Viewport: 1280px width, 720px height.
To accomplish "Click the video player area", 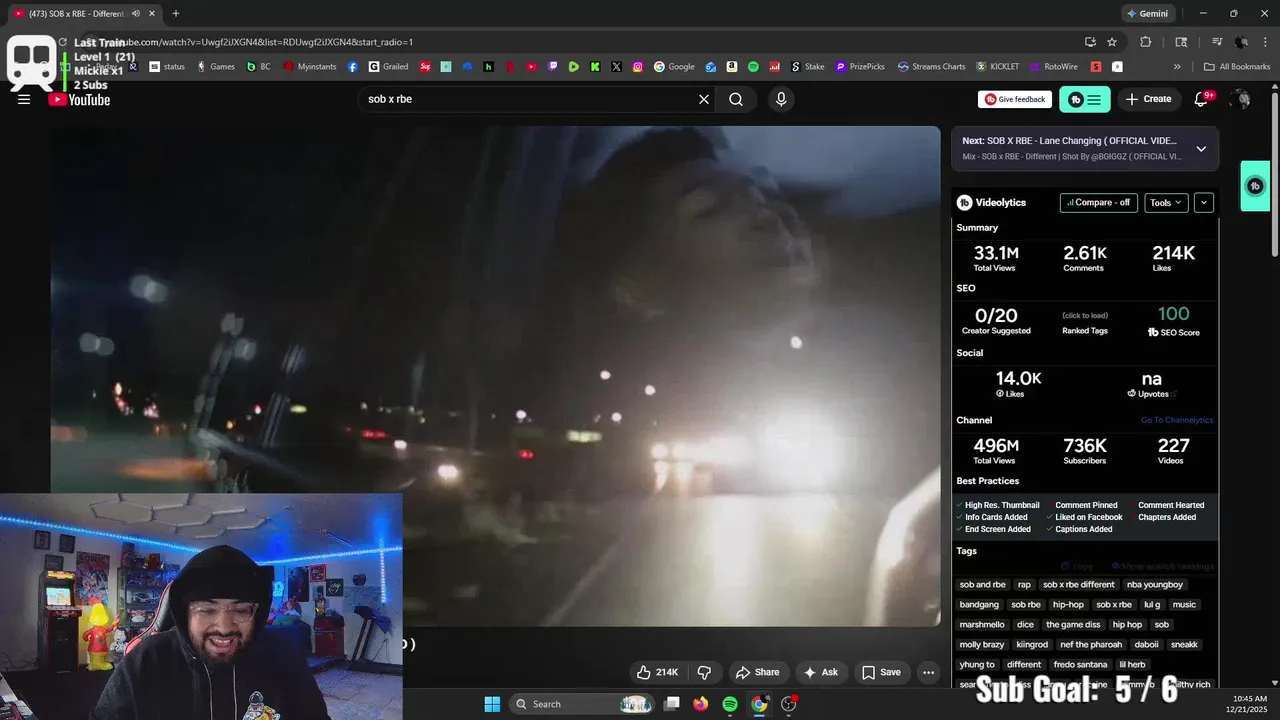I will point(495,376).
